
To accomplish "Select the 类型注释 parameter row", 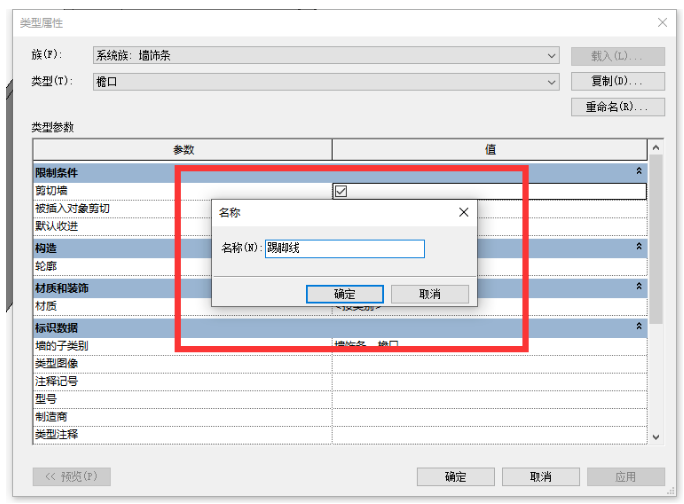I will click(x=340, y=435).
